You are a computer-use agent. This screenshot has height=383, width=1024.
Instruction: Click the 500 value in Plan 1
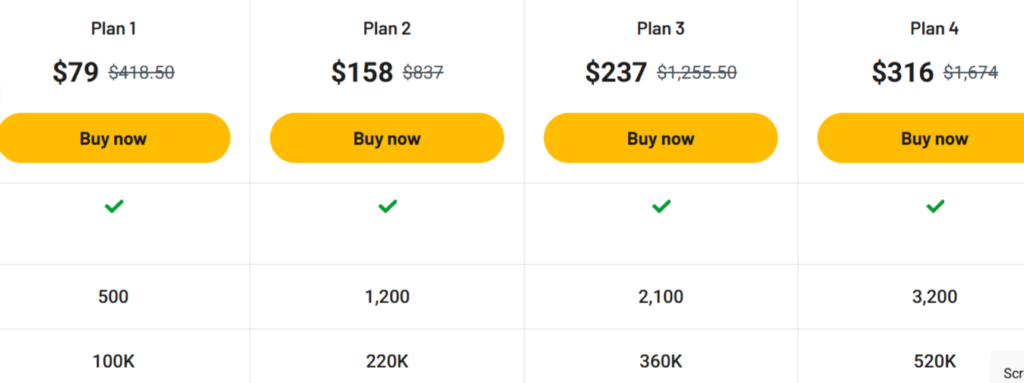click(x=114, y=297)
